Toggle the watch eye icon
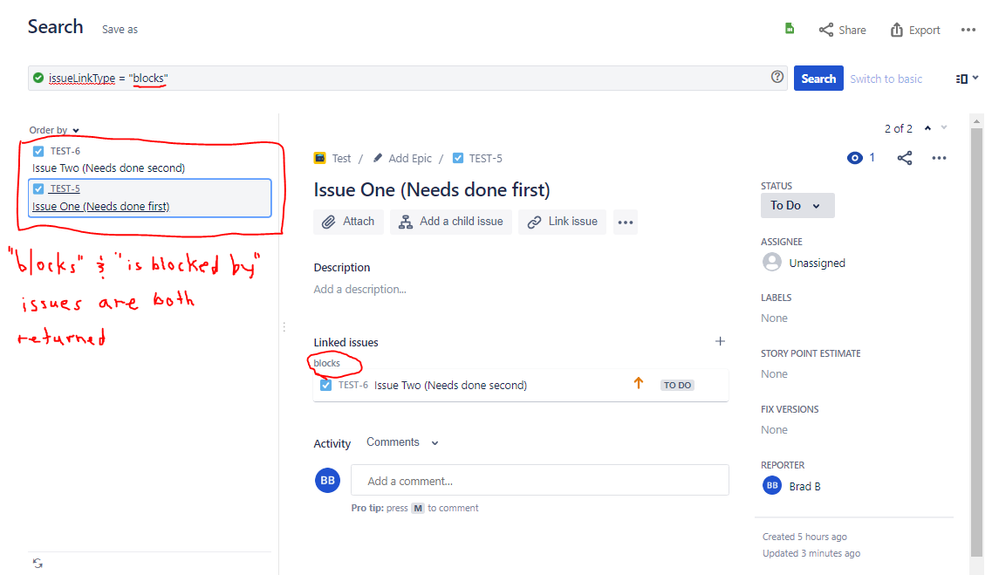999x575 pixels. click(855, 158)
